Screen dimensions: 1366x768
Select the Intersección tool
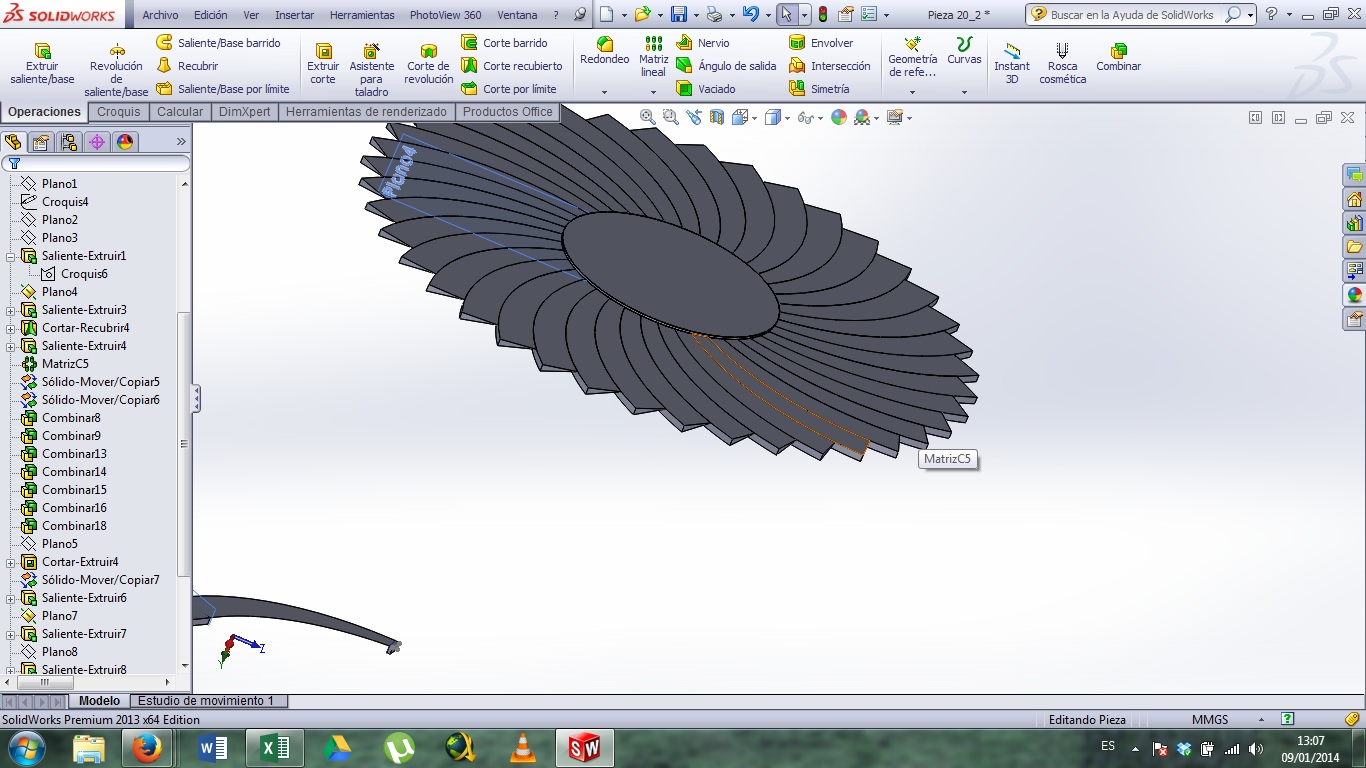point(829,66)
